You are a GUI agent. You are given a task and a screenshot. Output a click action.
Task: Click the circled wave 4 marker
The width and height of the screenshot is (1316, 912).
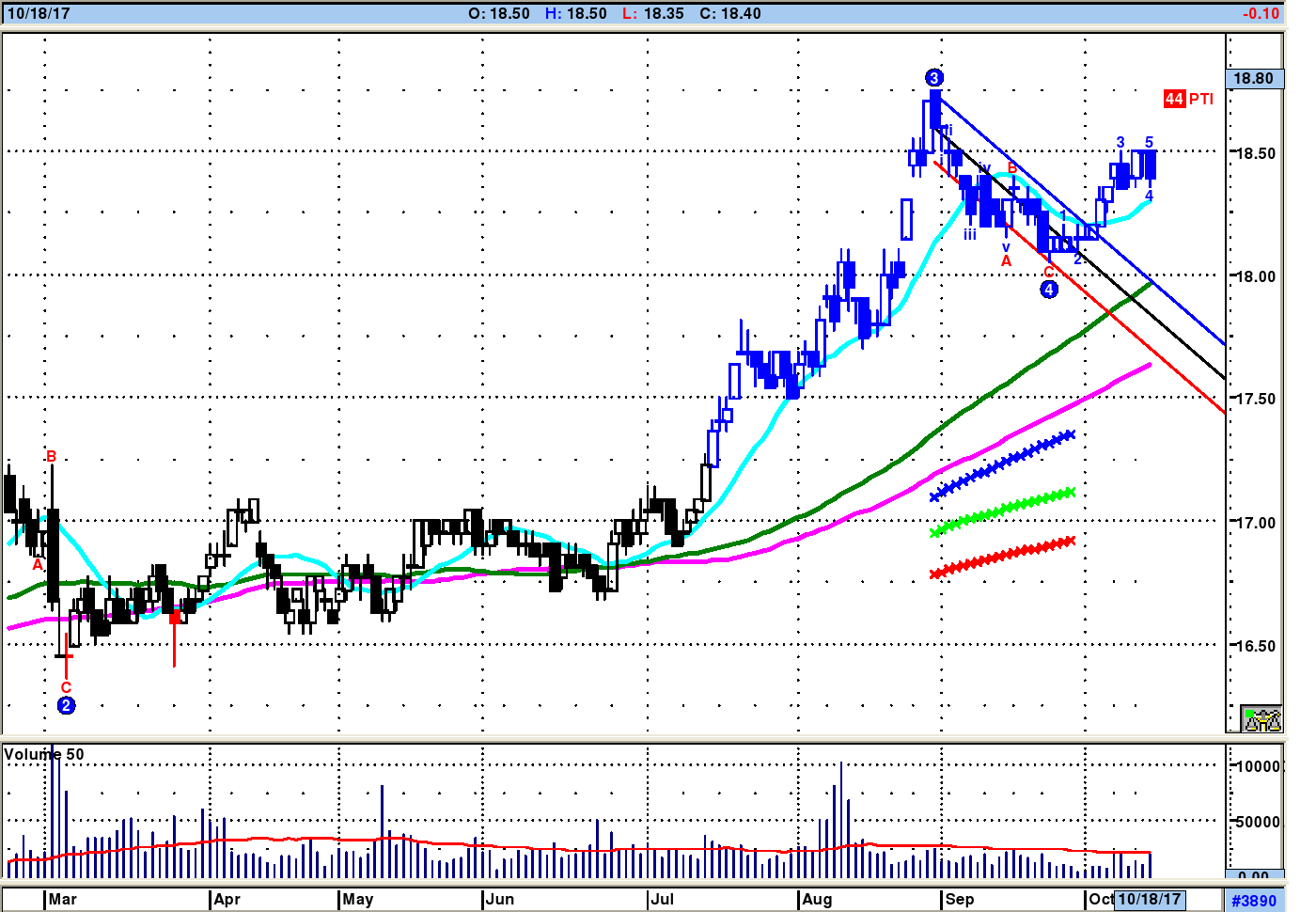coord(1049,290)
